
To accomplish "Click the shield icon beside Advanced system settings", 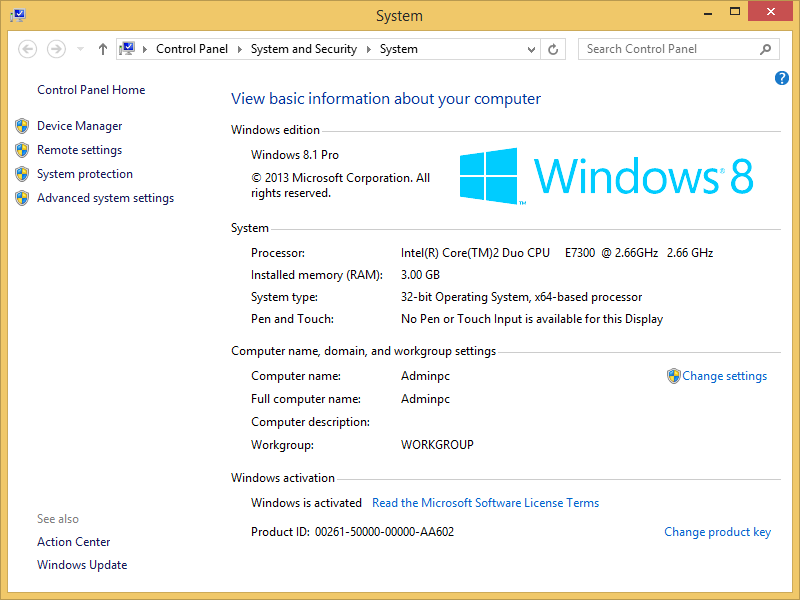I will 22,198.
